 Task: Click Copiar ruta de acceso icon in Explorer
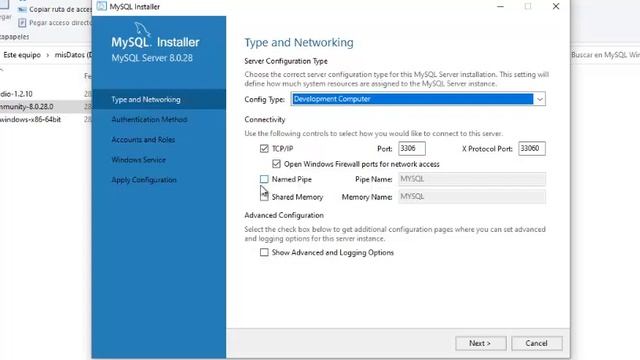click(22, 9)
